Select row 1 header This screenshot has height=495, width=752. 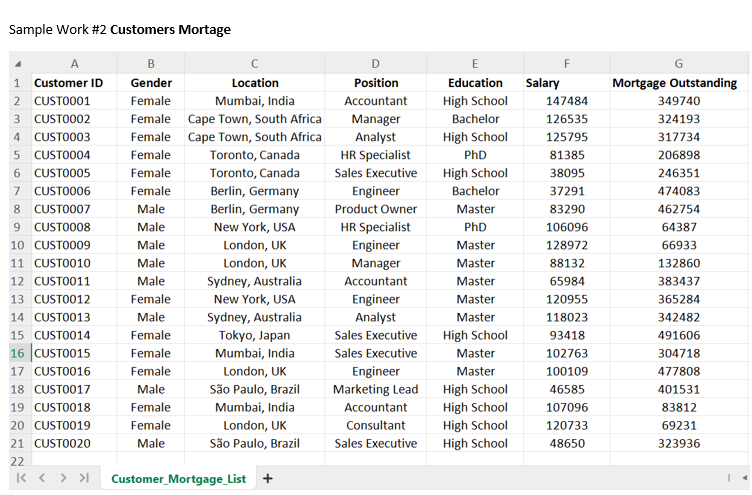pos(17,83)
